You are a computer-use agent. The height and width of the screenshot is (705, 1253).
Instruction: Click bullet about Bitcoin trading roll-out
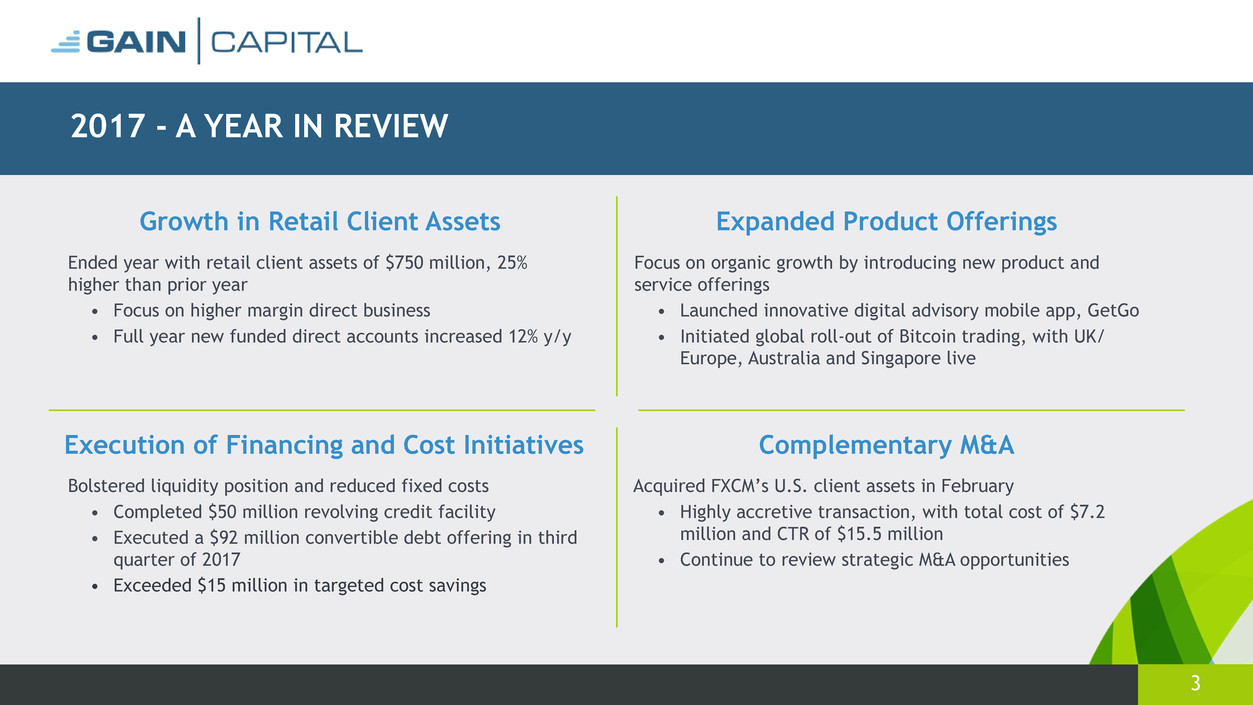pyautogui.click(x=892, y=347)
